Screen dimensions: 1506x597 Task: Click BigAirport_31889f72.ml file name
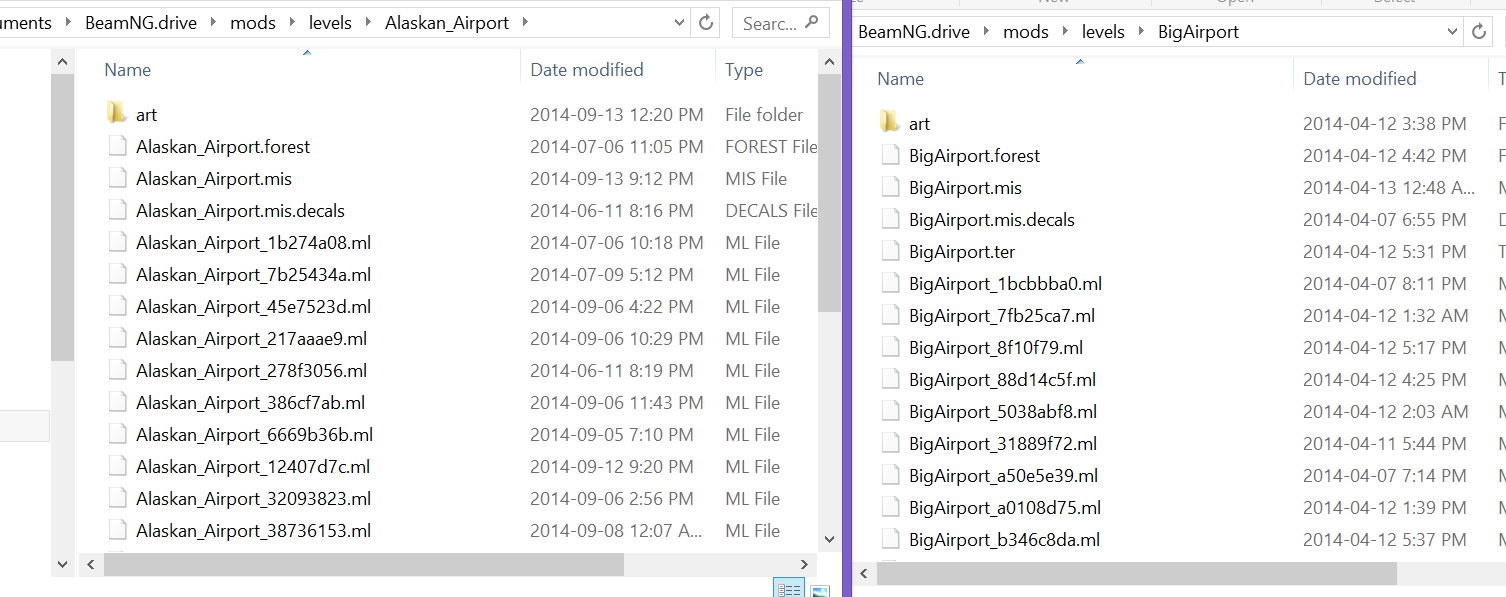pyautogui.click(x=1003, y=444)
